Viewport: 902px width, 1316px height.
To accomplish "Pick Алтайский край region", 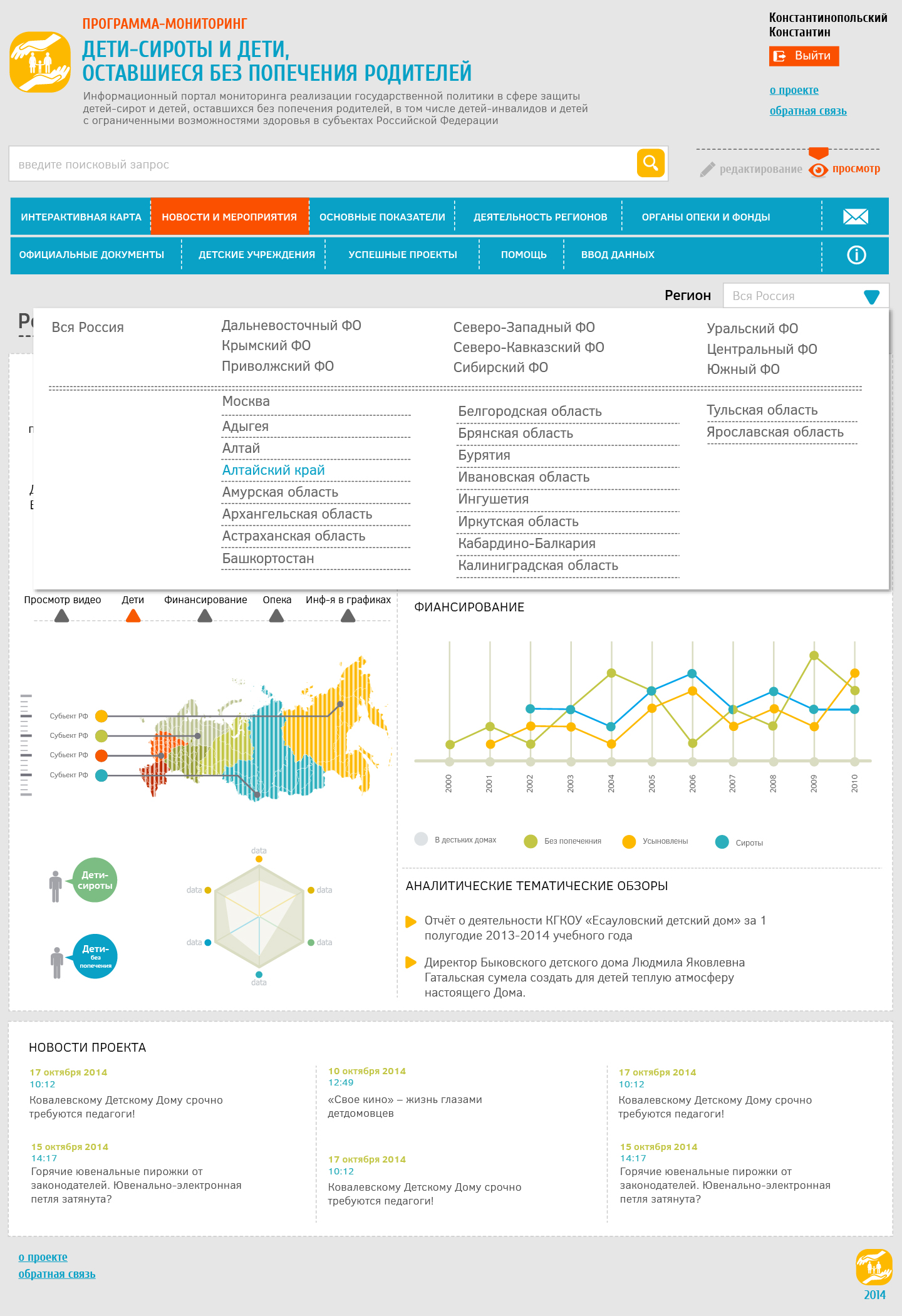I will click(273, 470).
